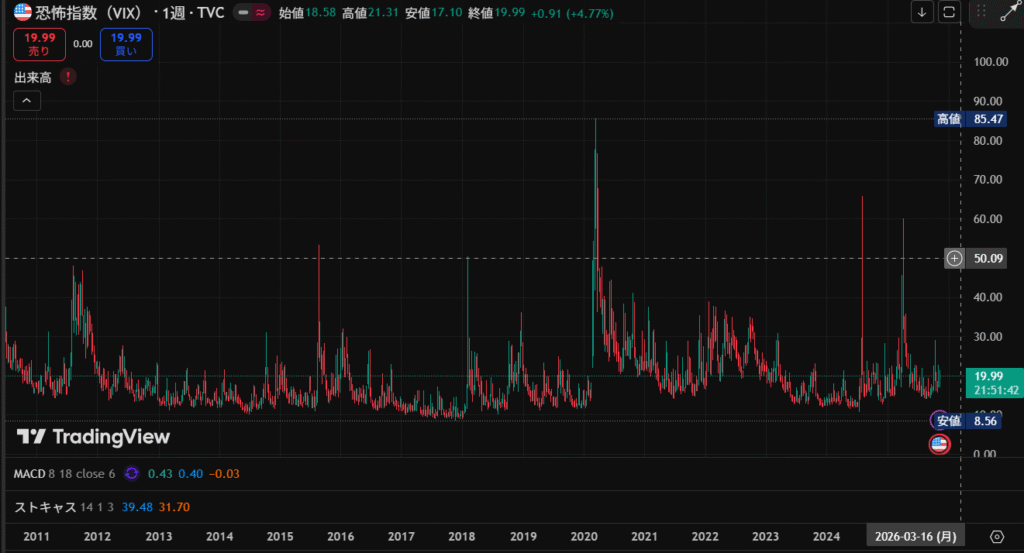Click the fullscreen frame icon
Image resolution: width=1024 pixels, height=553 pixels.
pos(949,12)
